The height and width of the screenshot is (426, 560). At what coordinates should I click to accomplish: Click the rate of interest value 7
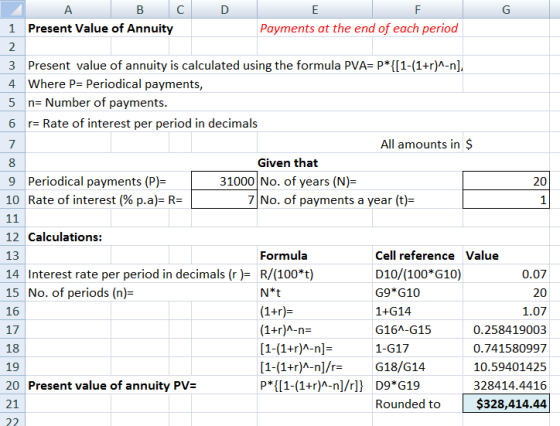click(224, 200)
